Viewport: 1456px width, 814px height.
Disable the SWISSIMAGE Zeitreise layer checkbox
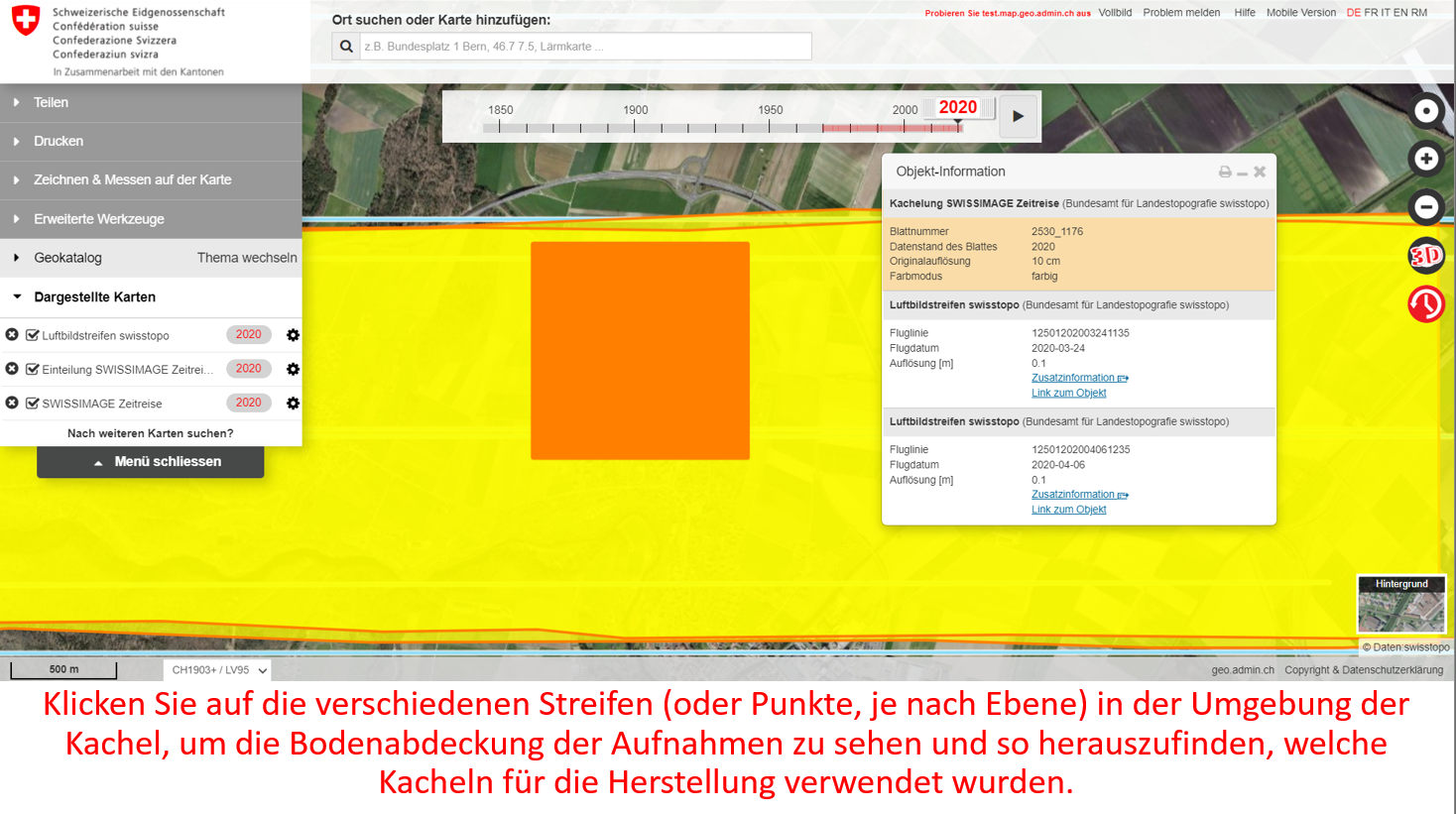tap(33, 404)
